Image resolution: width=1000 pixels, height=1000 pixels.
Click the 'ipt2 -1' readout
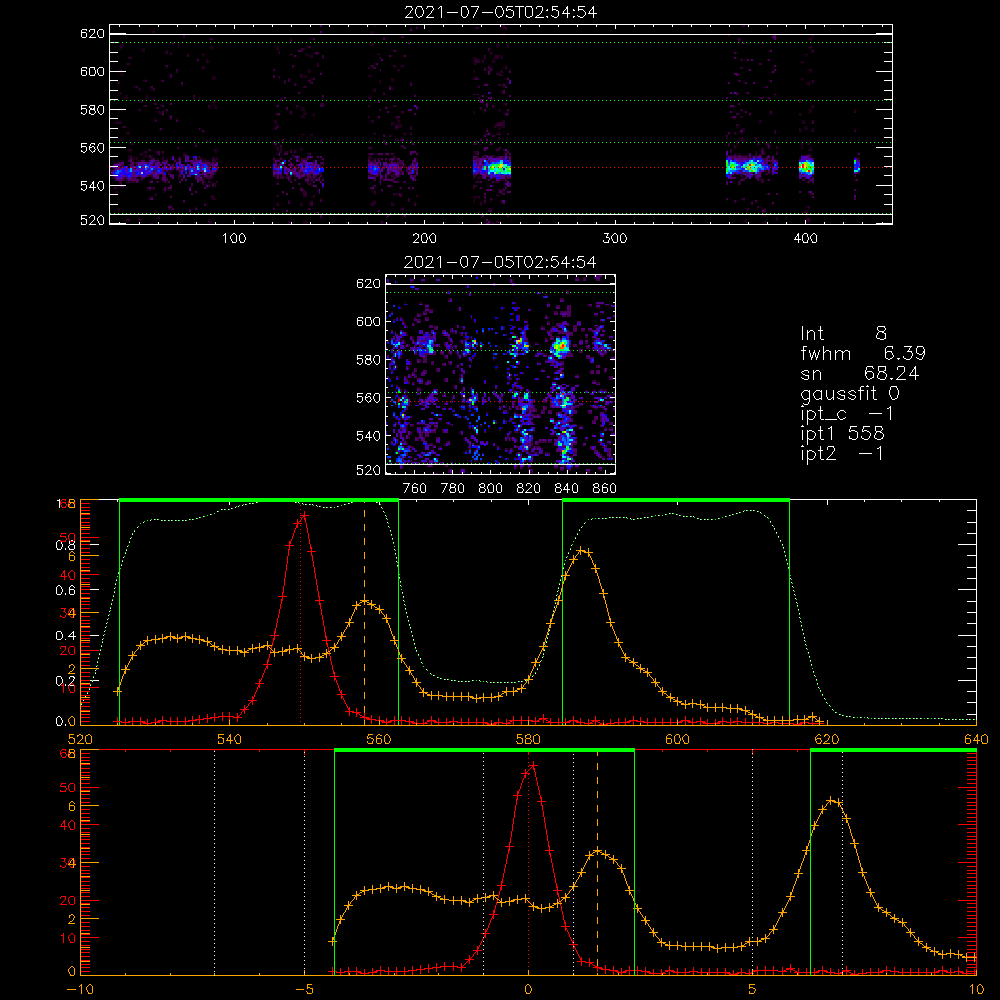pos(842,453)
